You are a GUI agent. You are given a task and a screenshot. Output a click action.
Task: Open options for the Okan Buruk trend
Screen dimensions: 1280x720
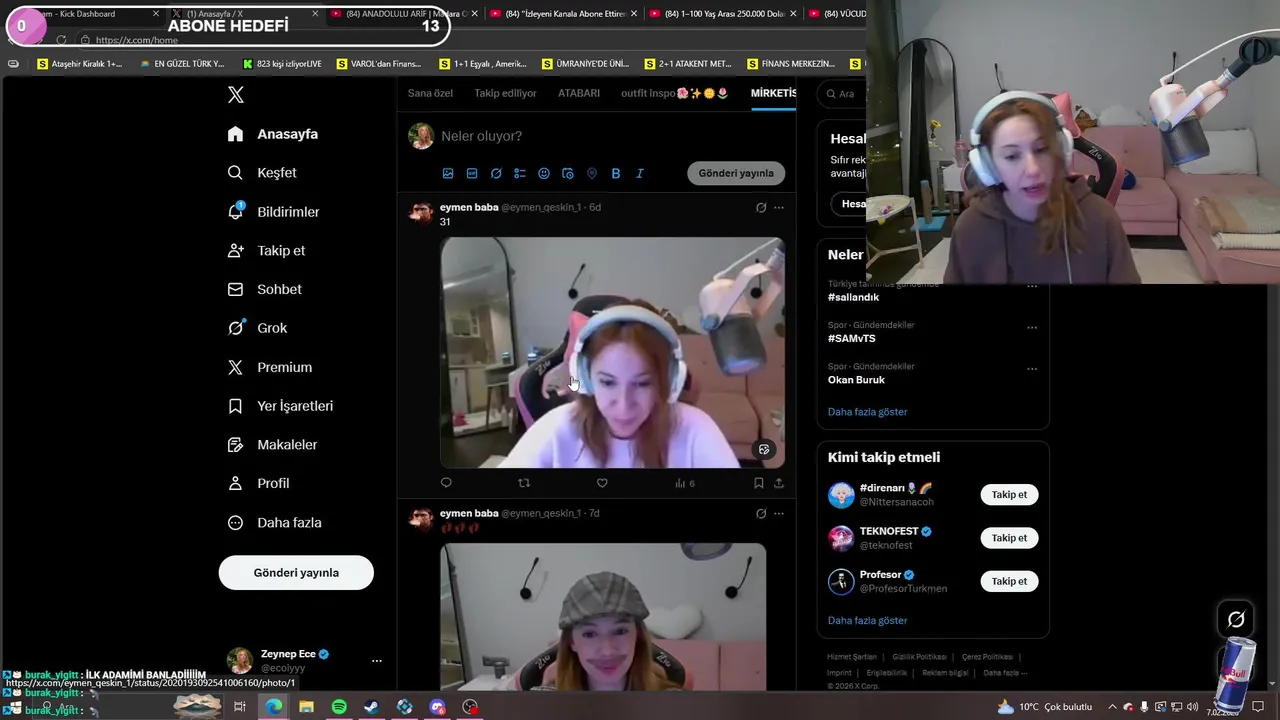click(1032, 368)
